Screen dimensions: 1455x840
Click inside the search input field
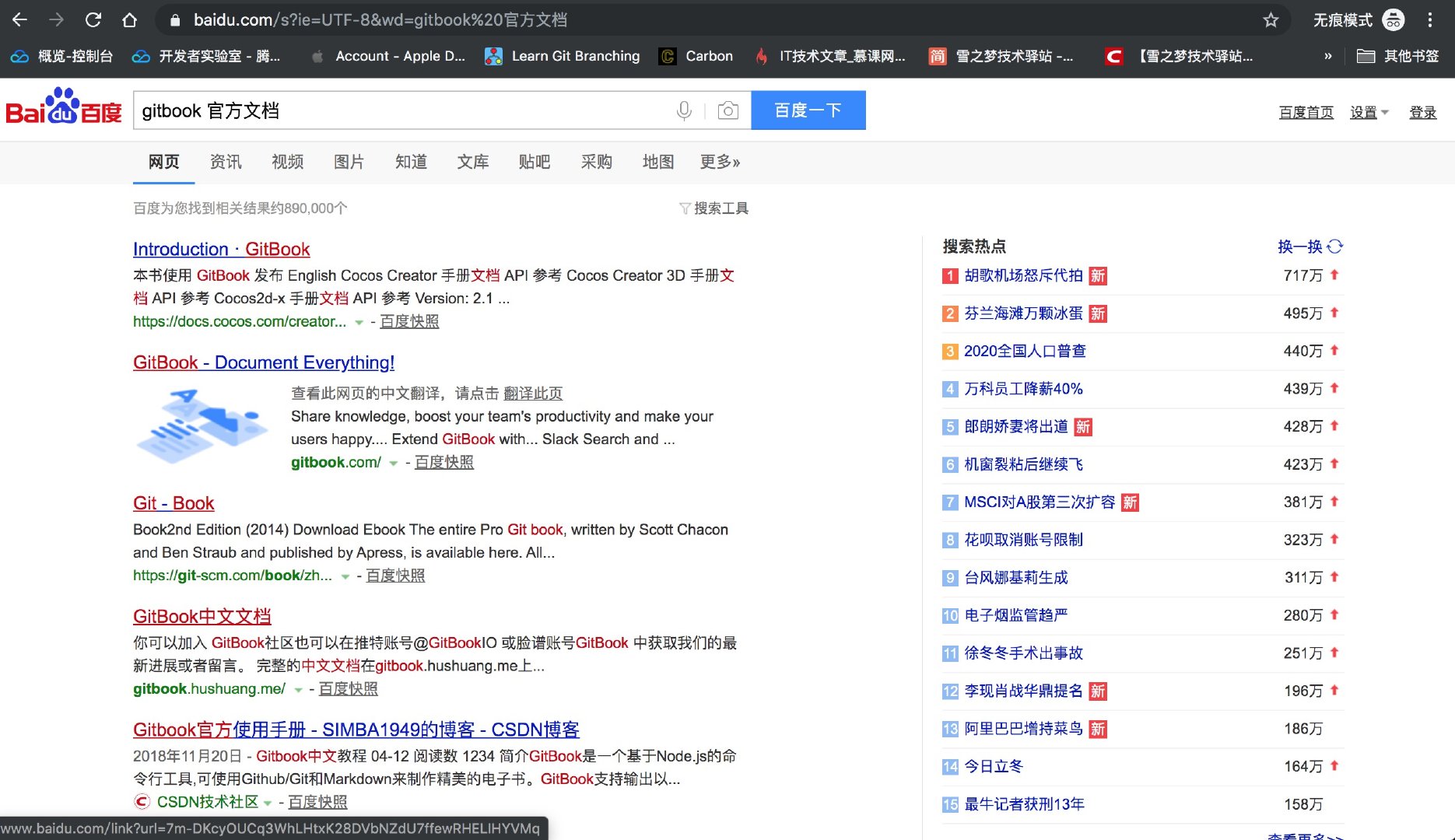pyautogui.click(x=389, y=110)
